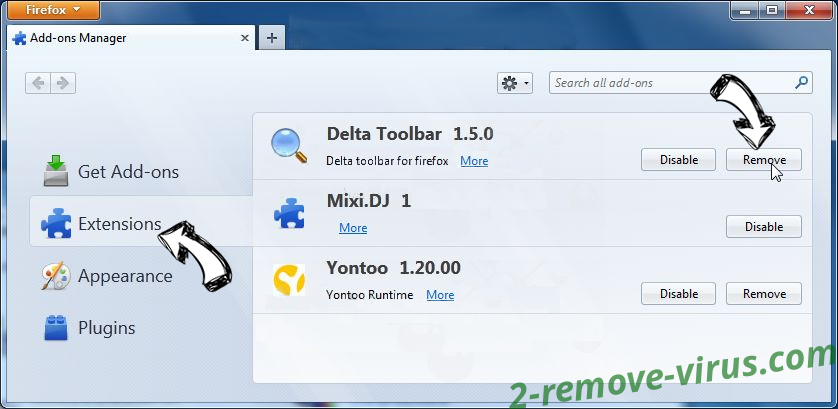
Task: Click Delta toolbar for firefox description
Action: pyautogui.click(x=387, y=161)
